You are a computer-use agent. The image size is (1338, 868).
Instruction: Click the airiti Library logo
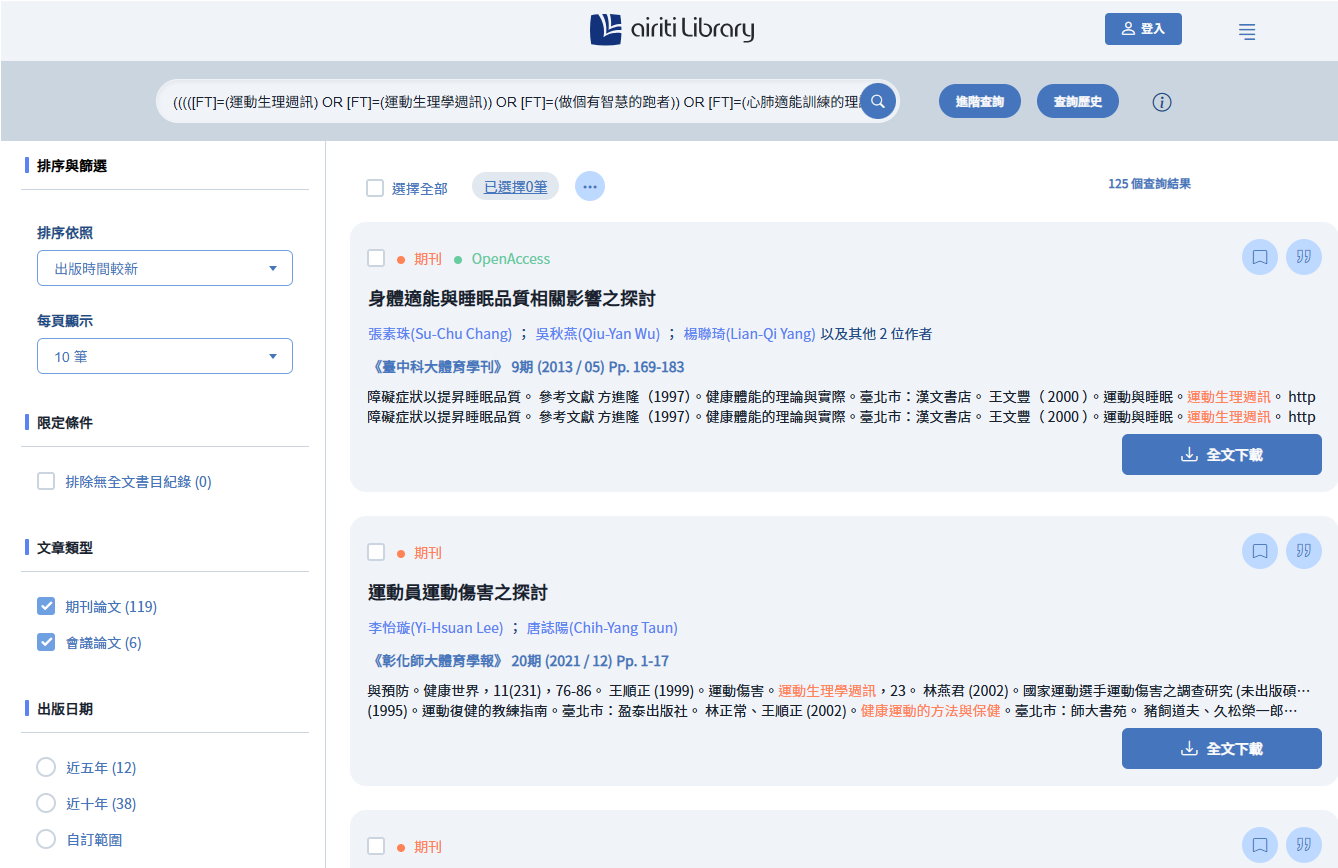[x=672, y=29]
